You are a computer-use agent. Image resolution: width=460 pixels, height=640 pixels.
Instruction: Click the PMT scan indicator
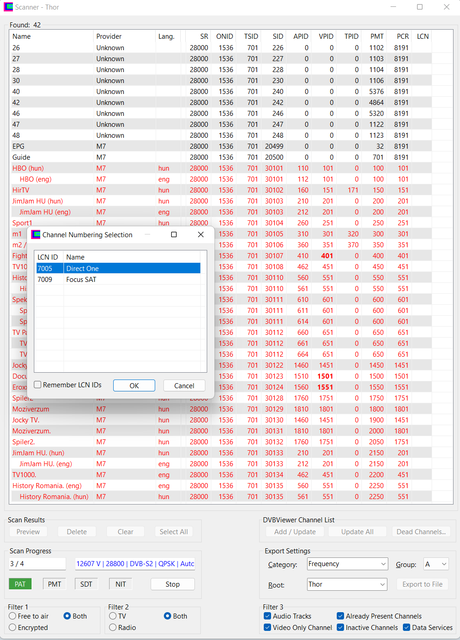tap(54, 584)
